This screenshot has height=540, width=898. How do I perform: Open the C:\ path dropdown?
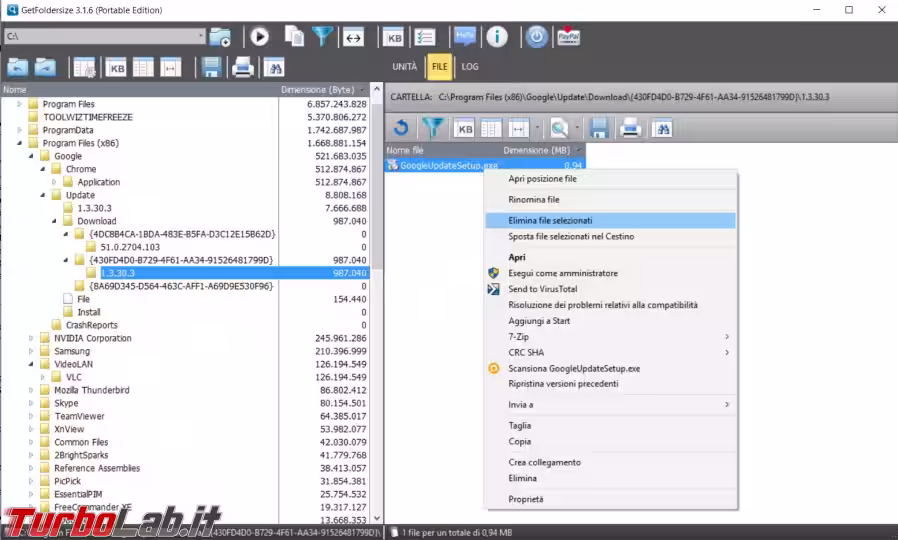[x=201, y=37]
